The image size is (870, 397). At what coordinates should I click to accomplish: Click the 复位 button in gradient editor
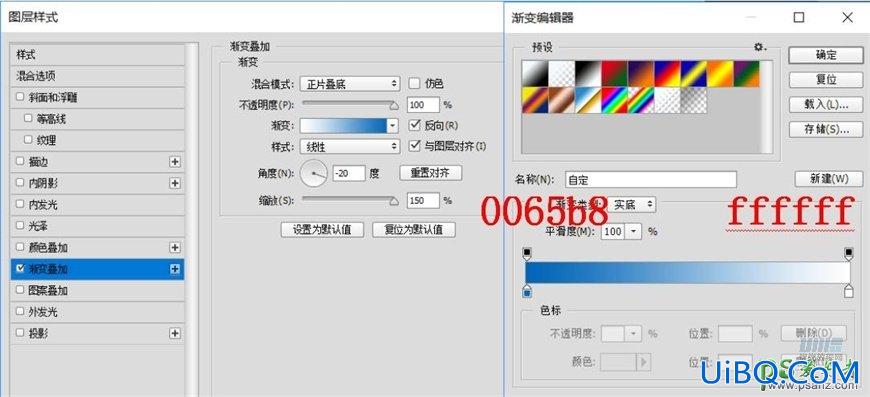[826, 79]
